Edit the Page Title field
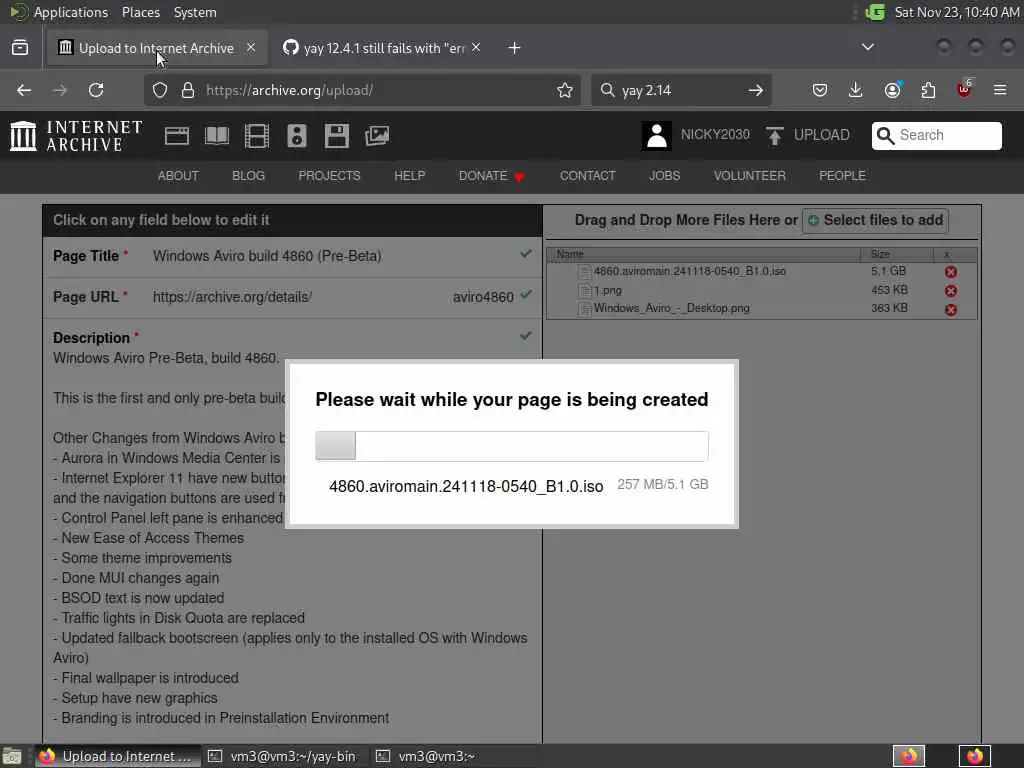1024x768 pixels. coord(293,256)
